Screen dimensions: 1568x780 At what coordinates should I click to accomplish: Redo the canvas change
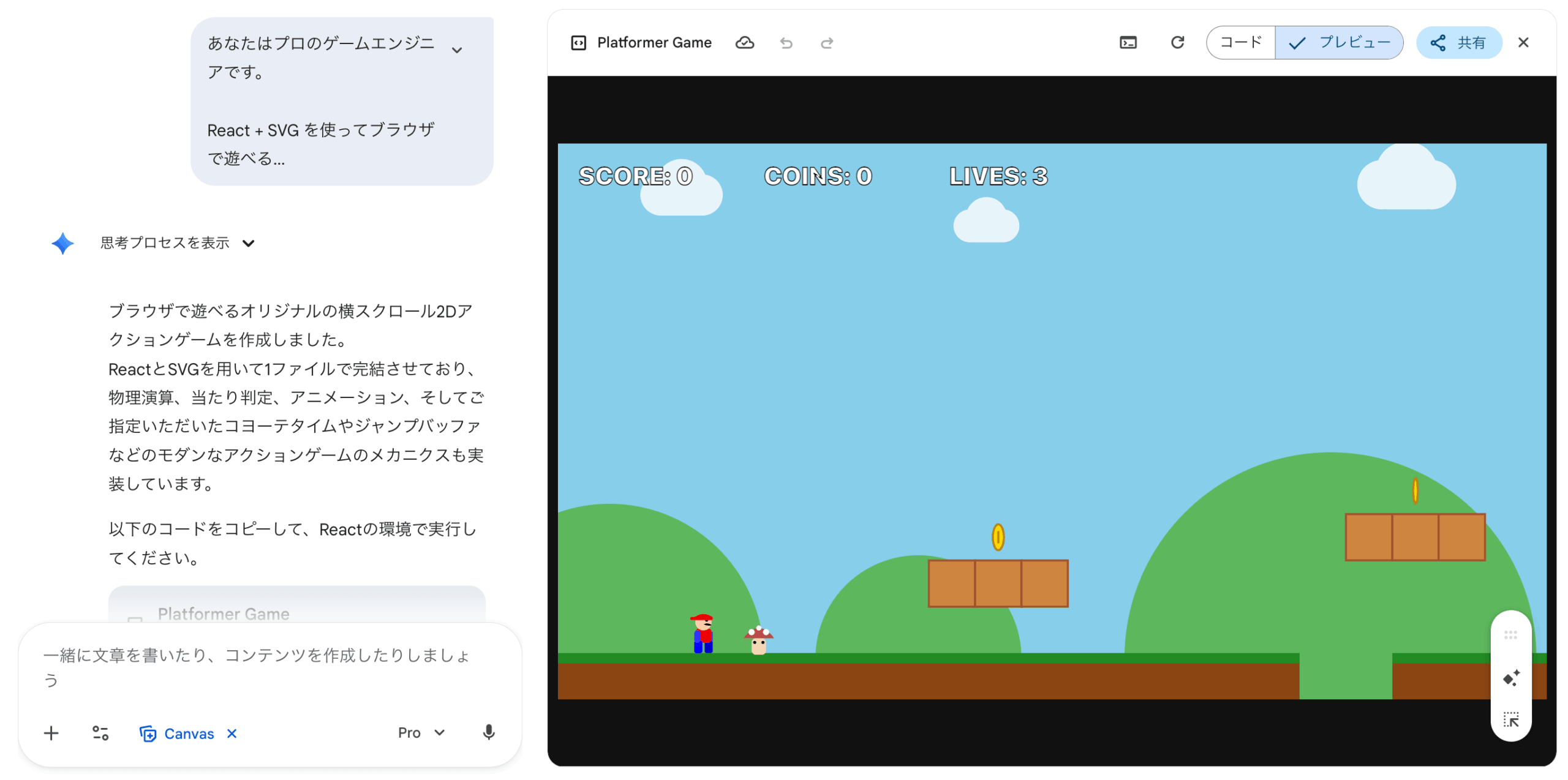(827, 43)
